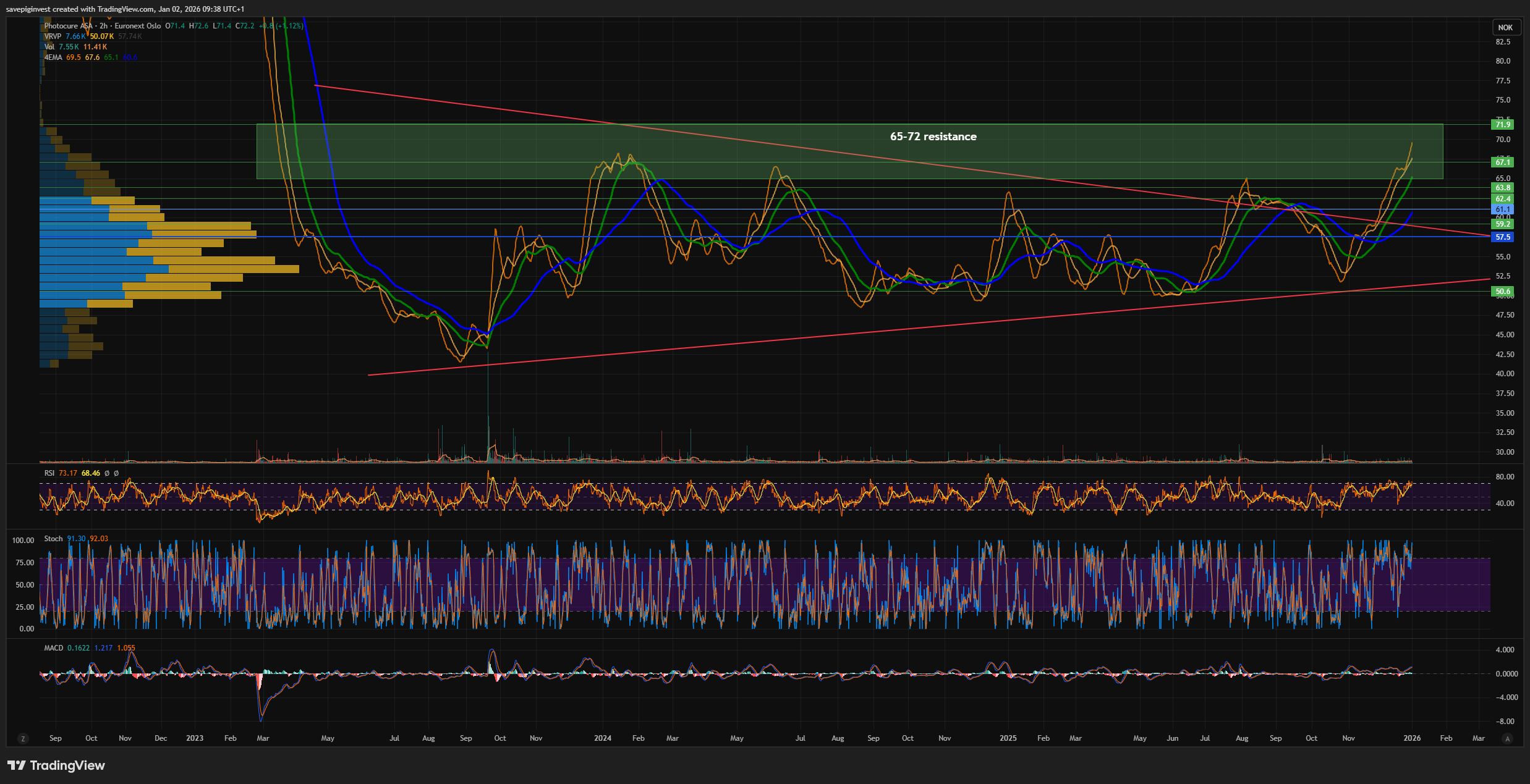Click the 71.9 green price label
The image size is (1530, 784).
pyautogui.click(x=1503, y=125)
